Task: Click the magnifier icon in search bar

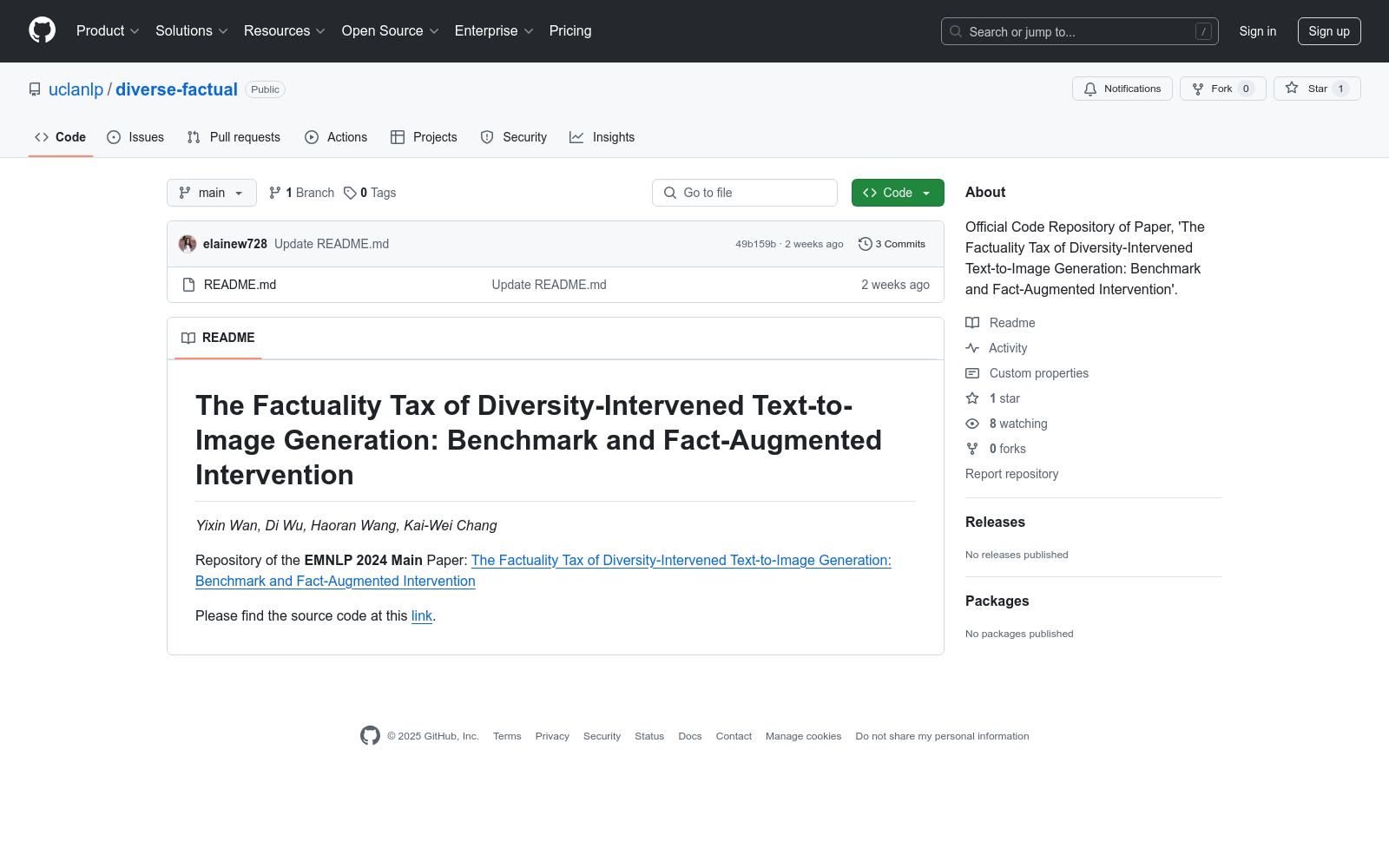Action: click(956, 31)
